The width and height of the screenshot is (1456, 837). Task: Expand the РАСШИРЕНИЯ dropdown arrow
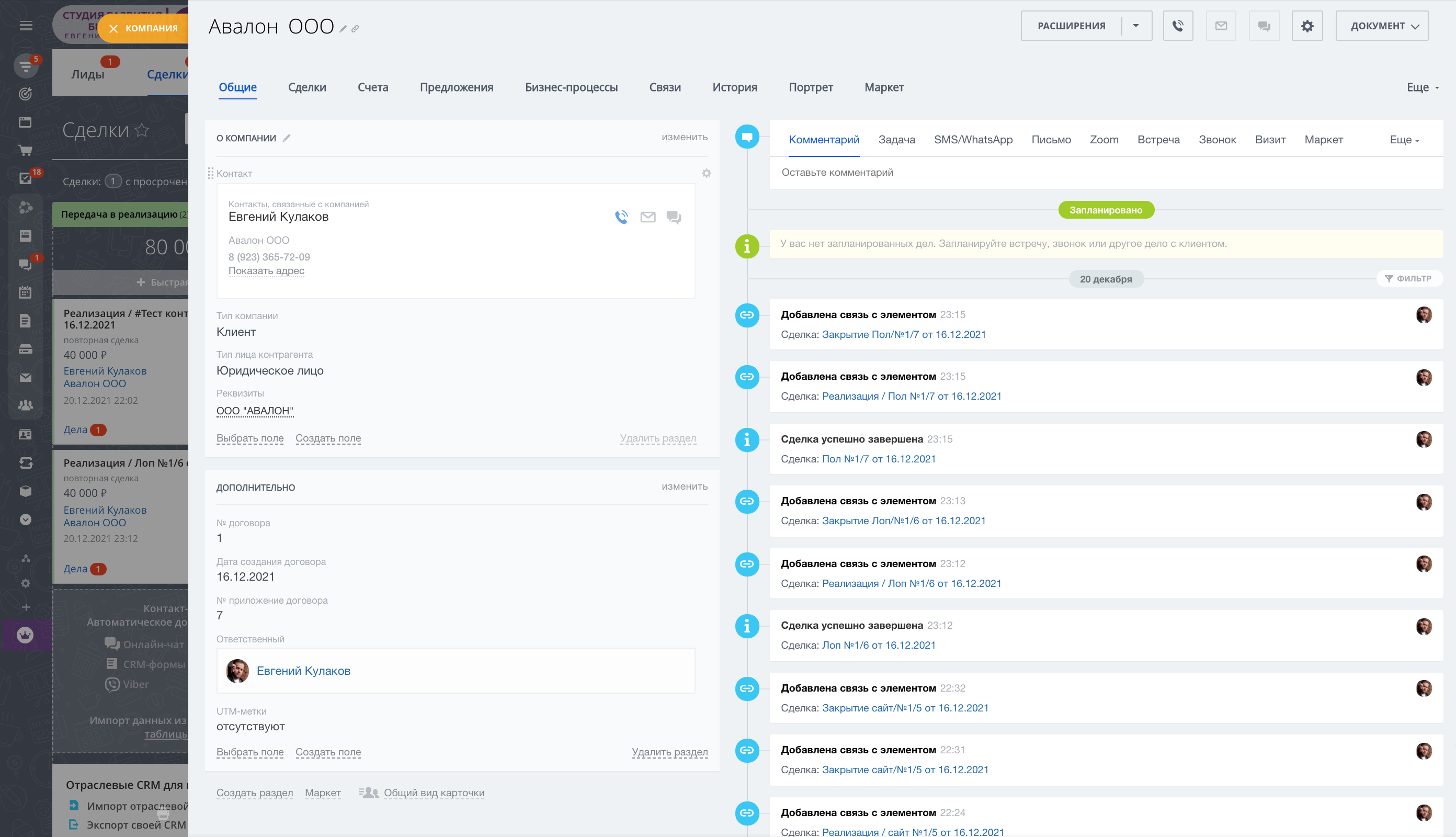(x=1135, y=26)
